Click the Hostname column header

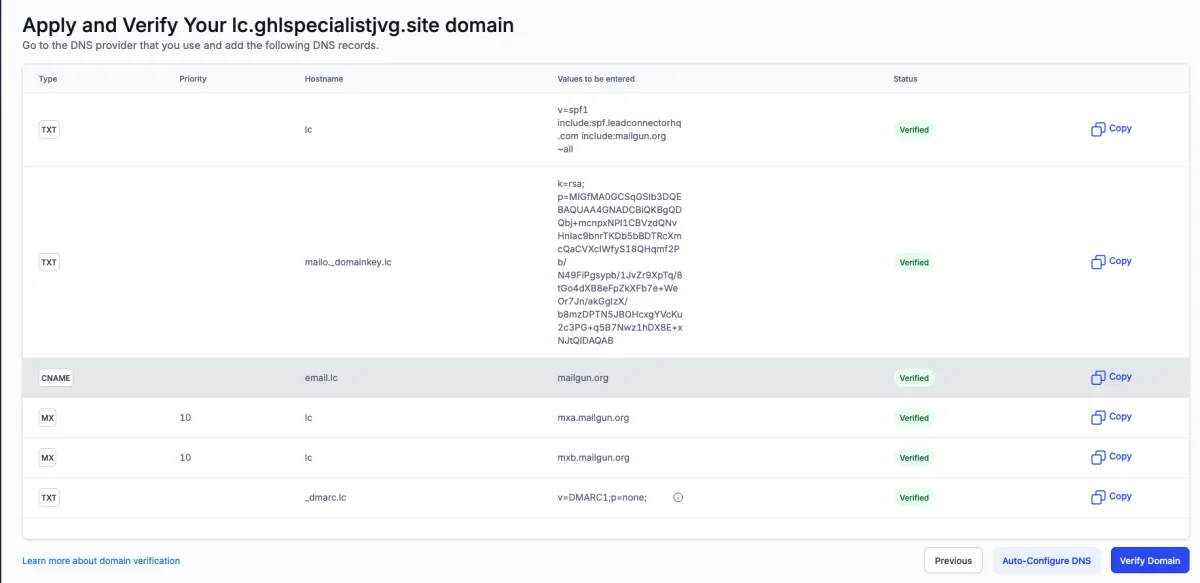(324, 79)
